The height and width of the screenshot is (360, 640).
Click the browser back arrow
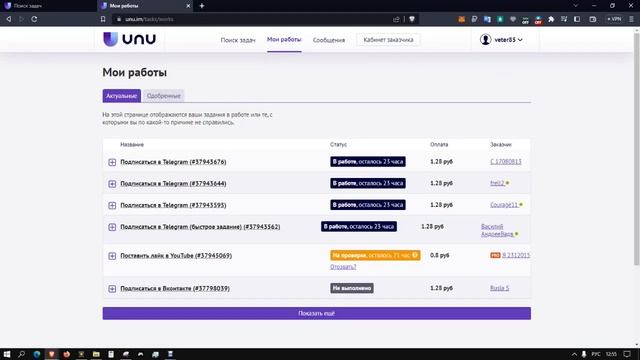(x=9, y=19)
